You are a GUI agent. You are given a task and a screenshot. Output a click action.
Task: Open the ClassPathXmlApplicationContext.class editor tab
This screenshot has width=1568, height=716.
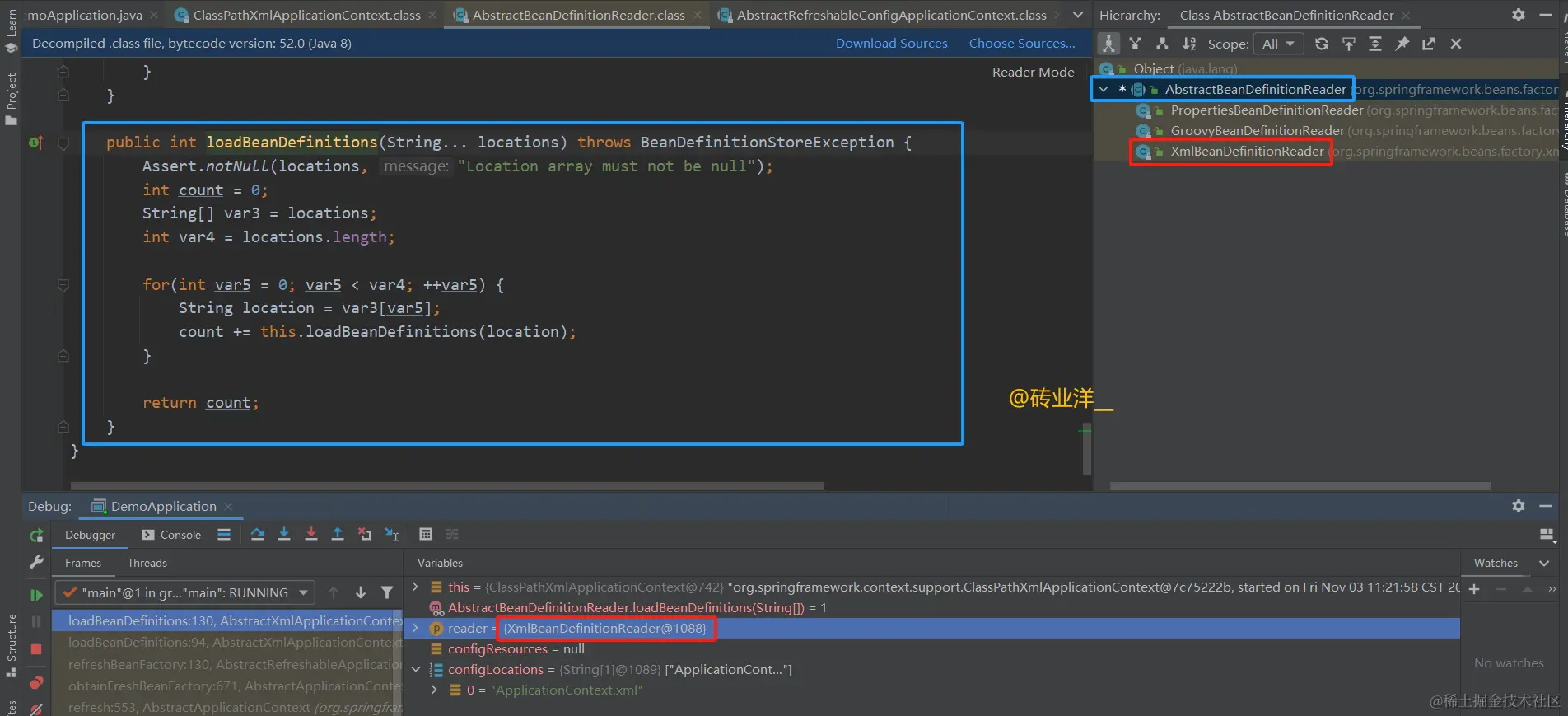(306, 15)
